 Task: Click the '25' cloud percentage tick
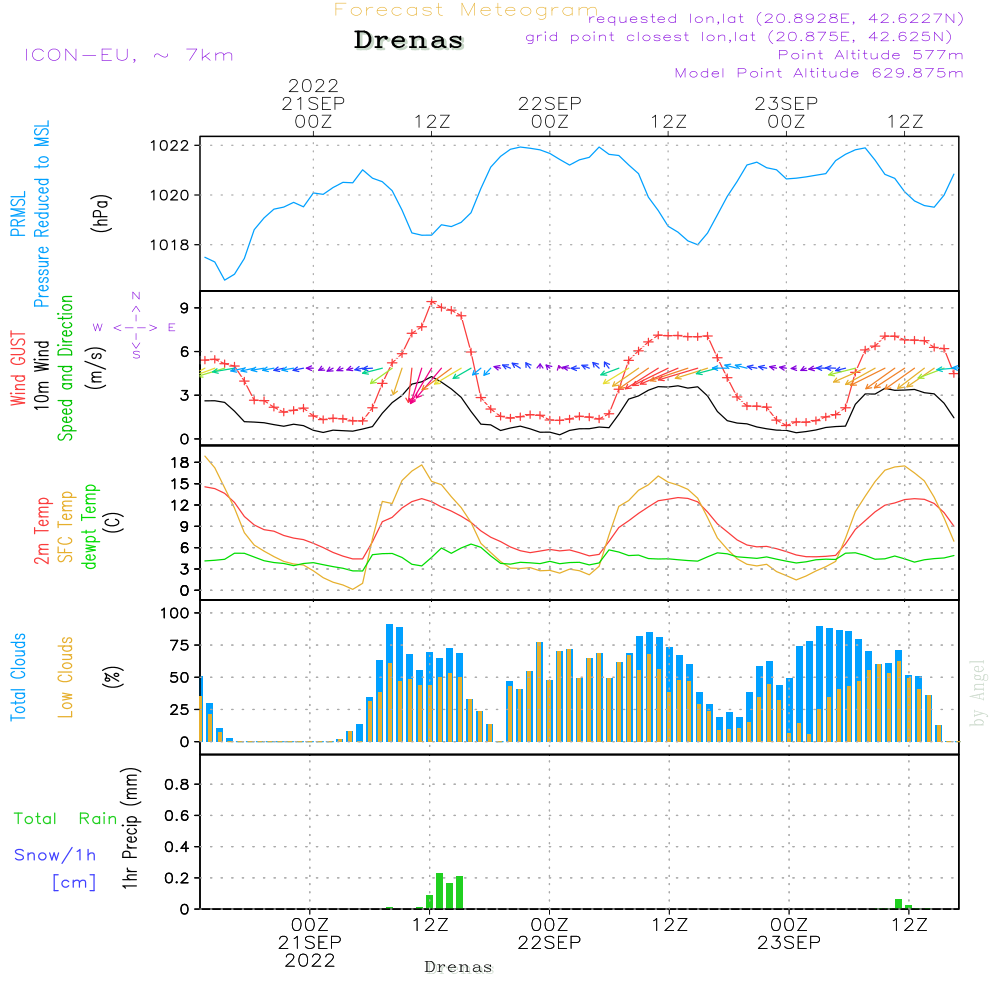180,709
